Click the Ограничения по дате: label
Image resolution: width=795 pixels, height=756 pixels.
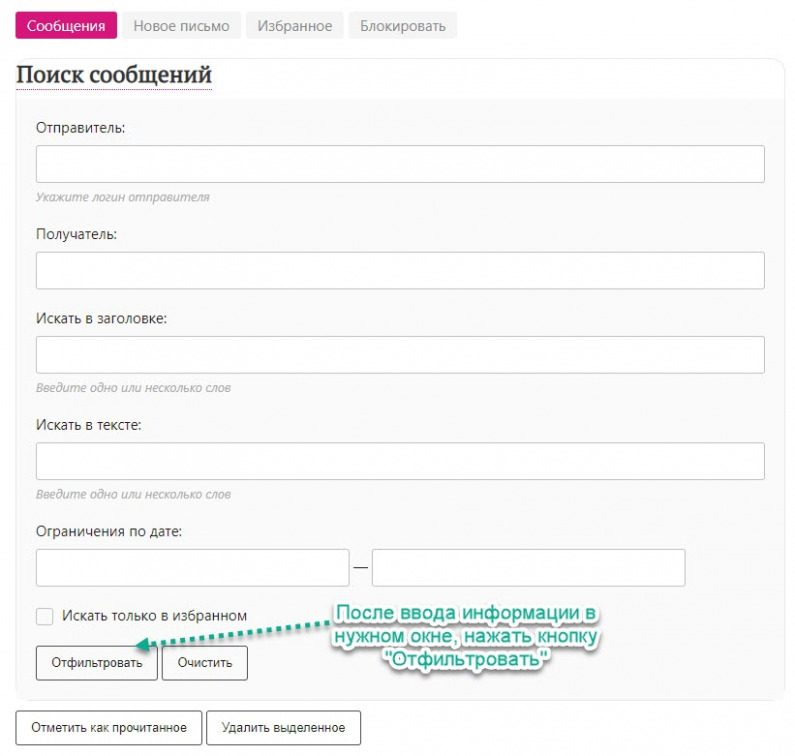(109, 531)
